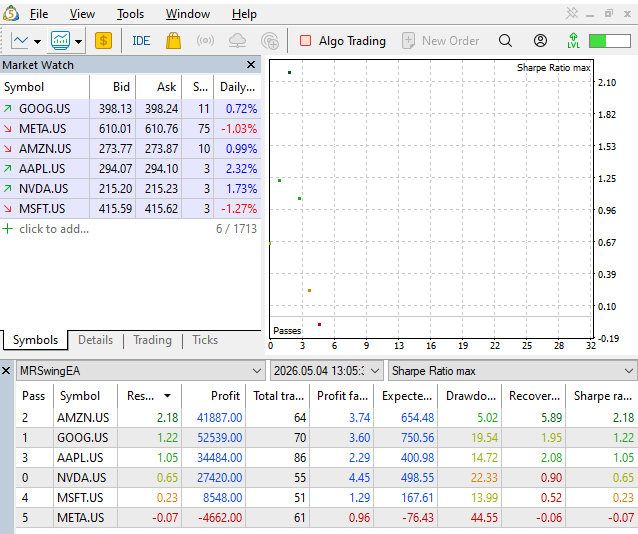
Task: Select GOOG.US pass 1 results row
Action: click(x=326, y=438)
